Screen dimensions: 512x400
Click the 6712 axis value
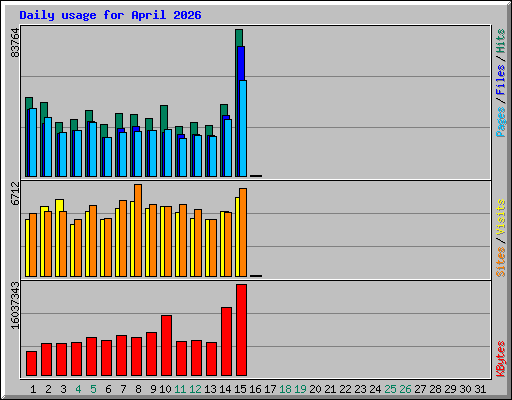pos(15,193)
